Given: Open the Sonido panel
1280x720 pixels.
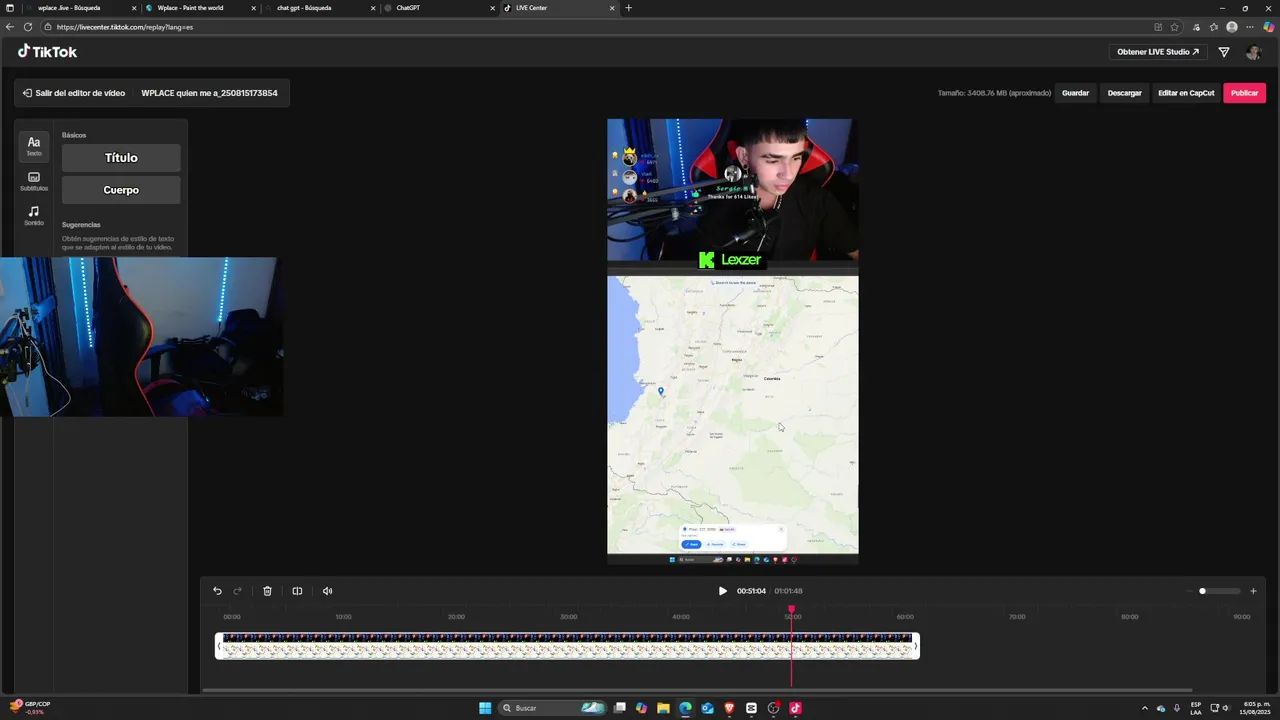Looking at the screenshot, I should (34, 215).
